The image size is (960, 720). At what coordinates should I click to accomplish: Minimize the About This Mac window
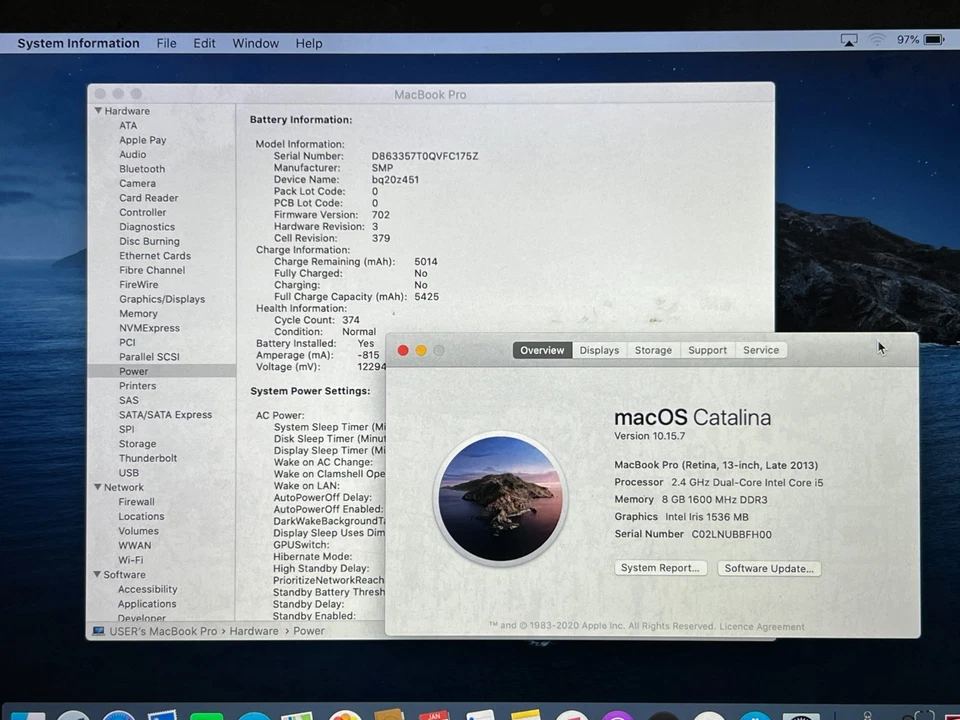[421, 350]
